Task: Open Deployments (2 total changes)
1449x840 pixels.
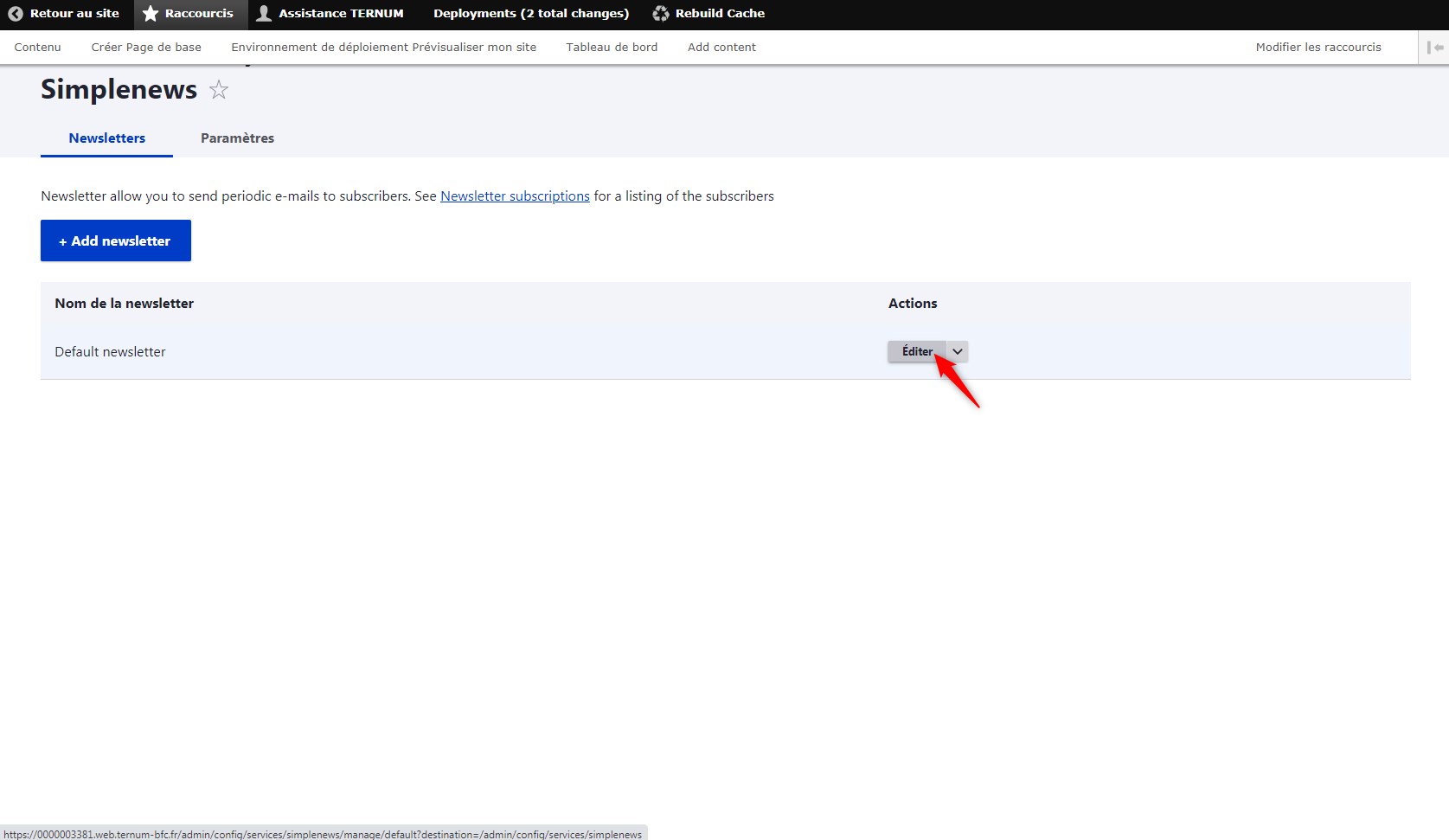Action: tap(531, 14)
